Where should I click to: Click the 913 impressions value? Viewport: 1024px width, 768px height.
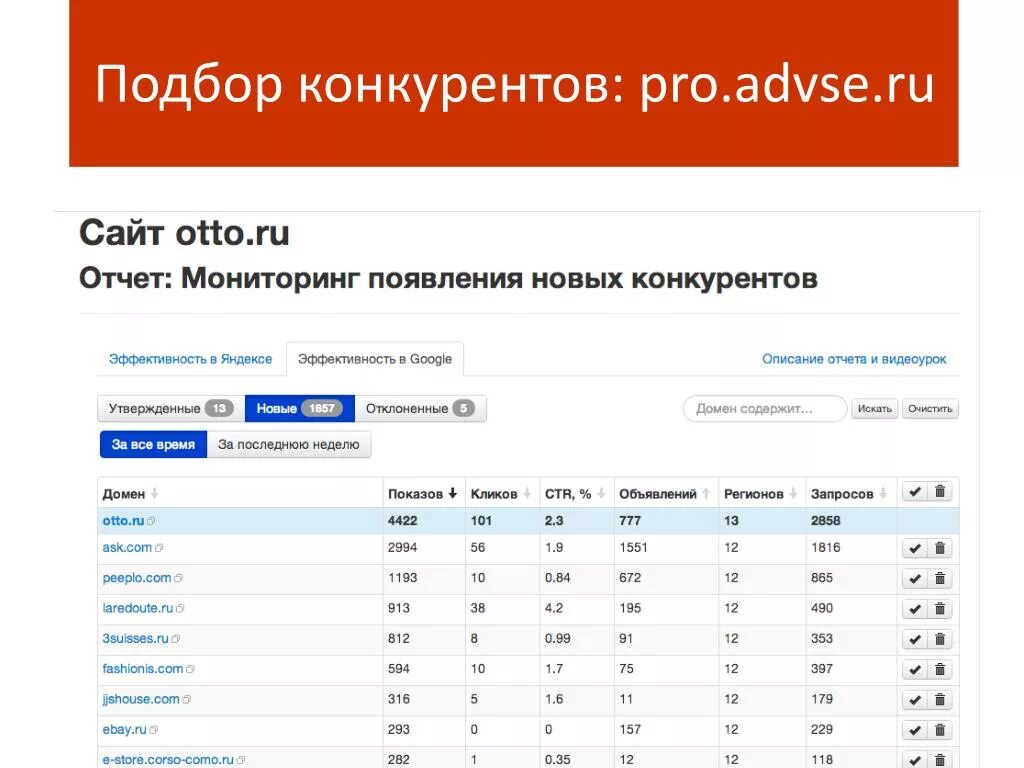[399, 608]
